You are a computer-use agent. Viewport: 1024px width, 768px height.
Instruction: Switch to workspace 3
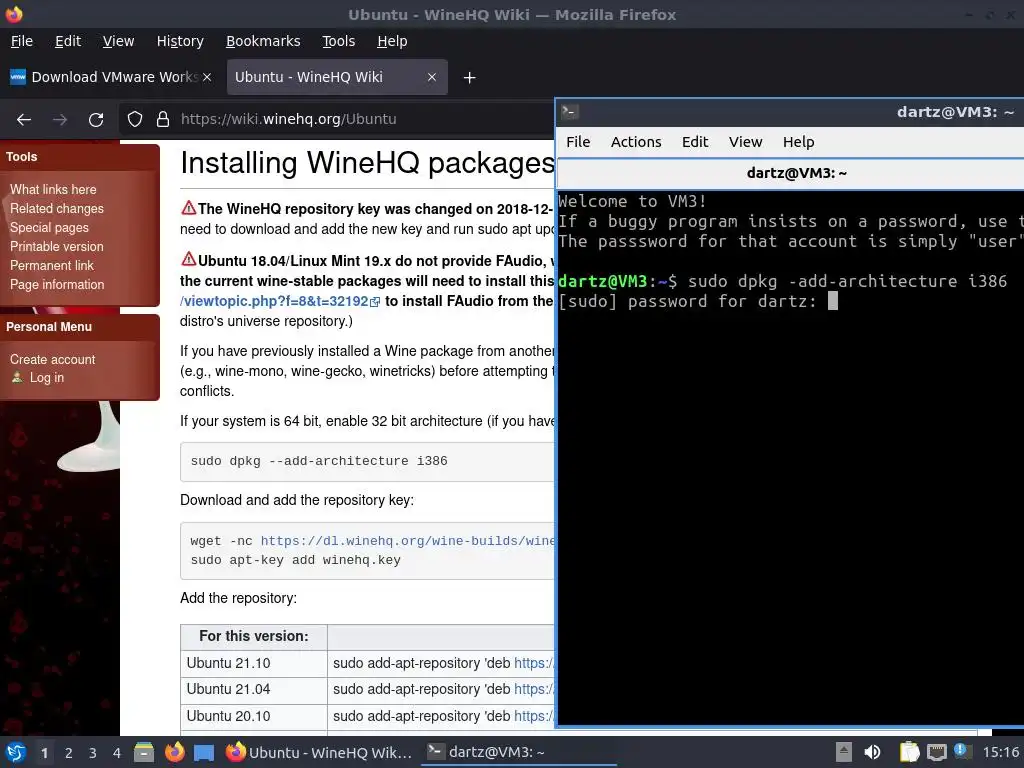coord(93,753)
